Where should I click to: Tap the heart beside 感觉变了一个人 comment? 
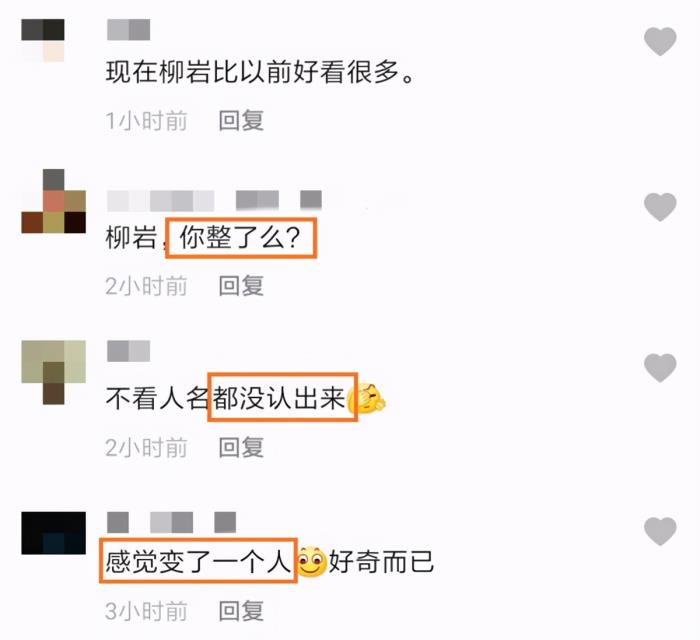pos(660,531)
